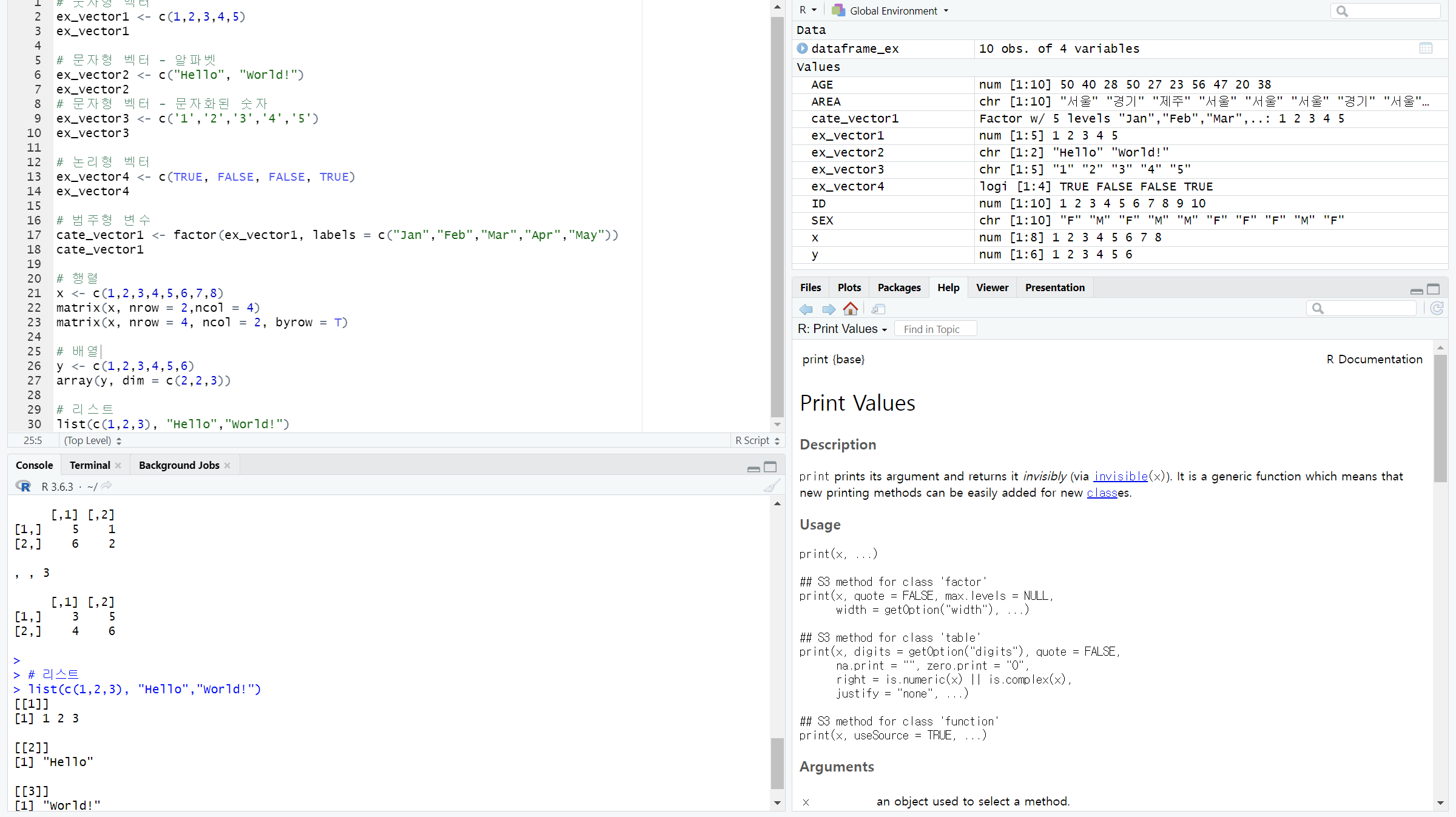Switch to the Packages tab
Screen dimensions: 1456x817
click(898, 287)
